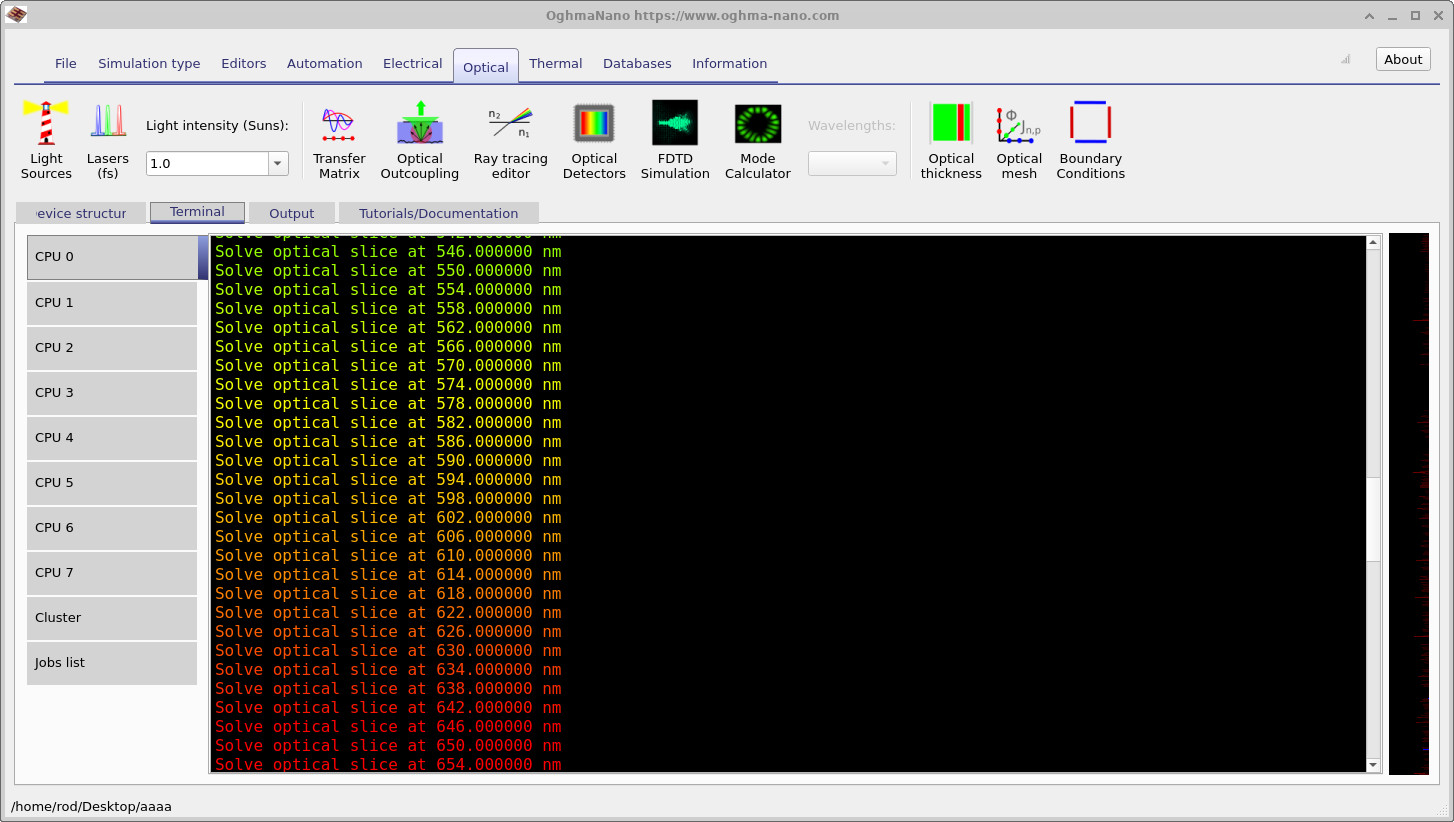Screen dimensions: 1454x822
Task: Open the Tutorials/Documentation tab
Action: point(439,213)
